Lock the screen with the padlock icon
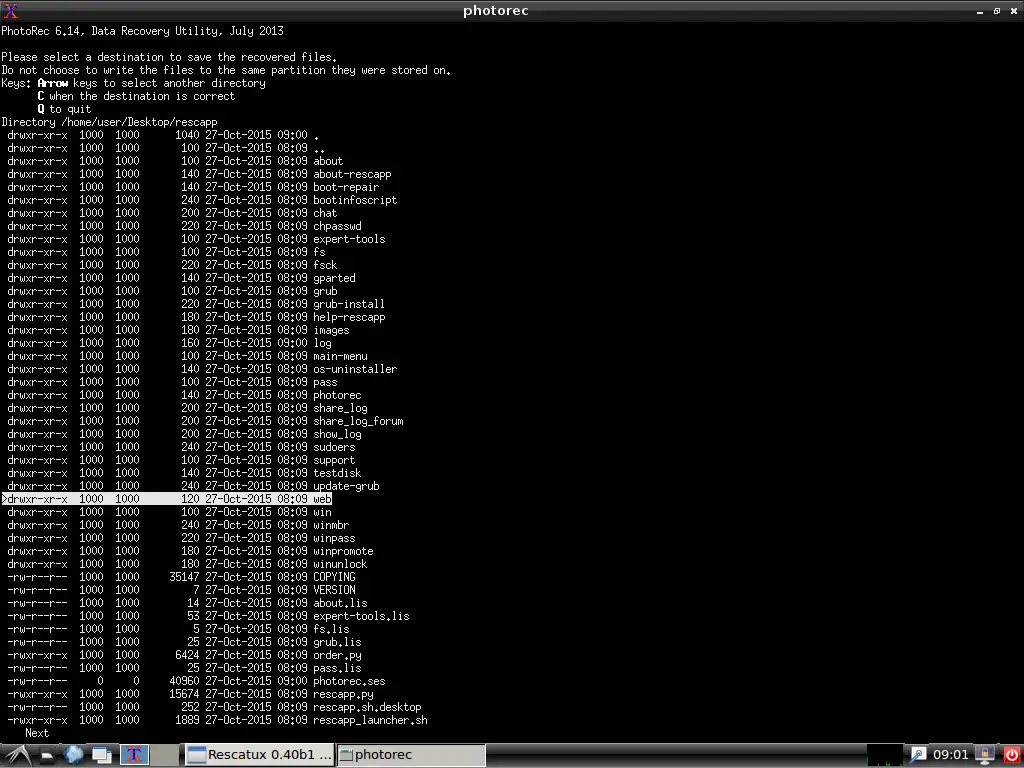This screenshot has width=1024, height=768. 985,755
